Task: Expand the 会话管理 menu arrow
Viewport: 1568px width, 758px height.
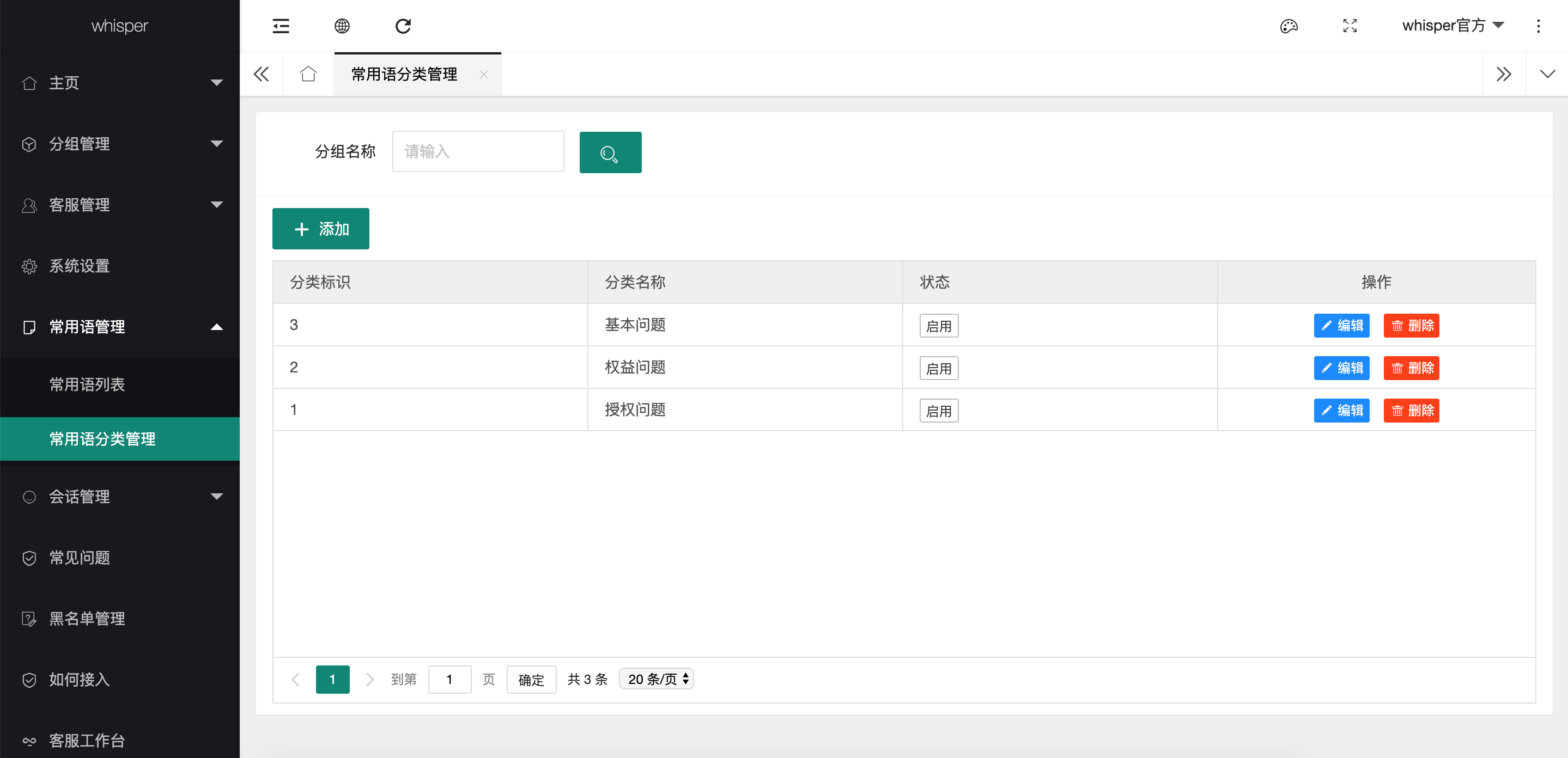Action: (x=216, y=497)
